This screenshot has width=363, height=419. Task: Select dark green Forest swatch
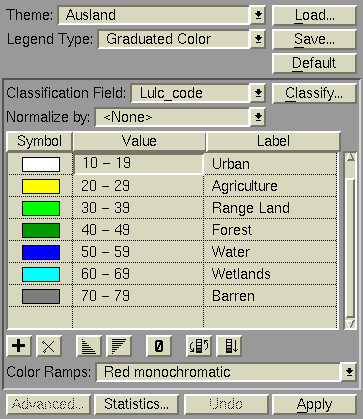(x=41, y=230)
